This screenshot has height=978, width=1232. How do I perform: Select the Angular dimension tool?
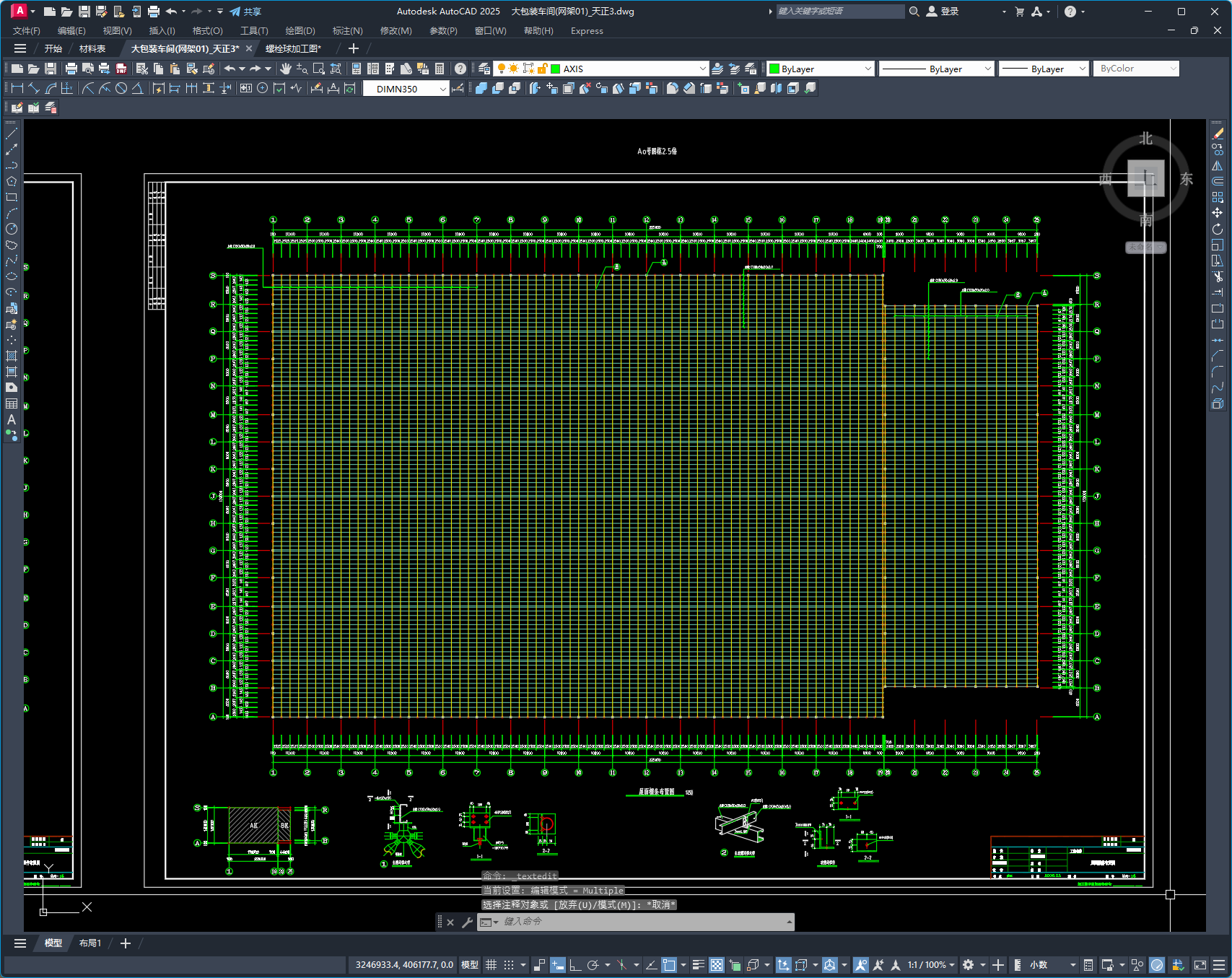coord(137,88)
